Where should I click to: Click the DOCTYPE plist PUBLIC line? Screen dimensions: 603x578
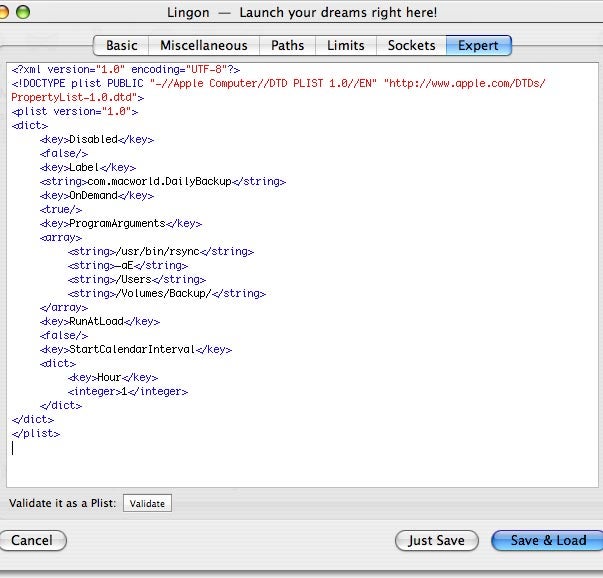(x=278, y=83)
